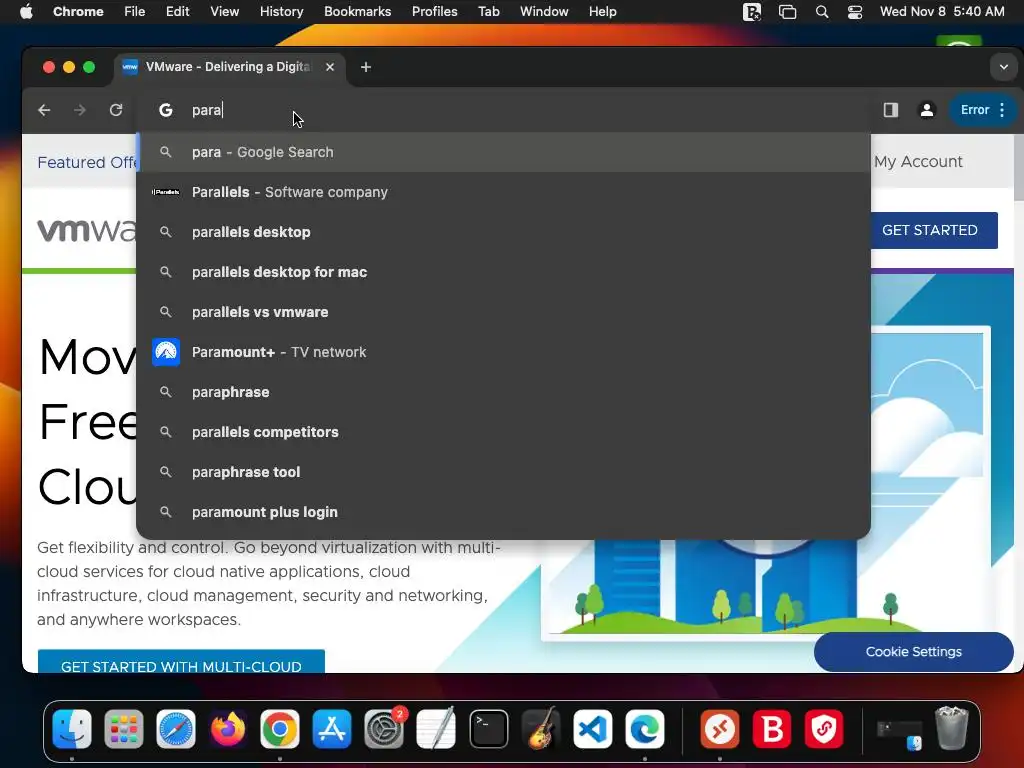Open the Chrome menu in menu bar
Viewport: 1024px width, 768px height.
point(78,12)
